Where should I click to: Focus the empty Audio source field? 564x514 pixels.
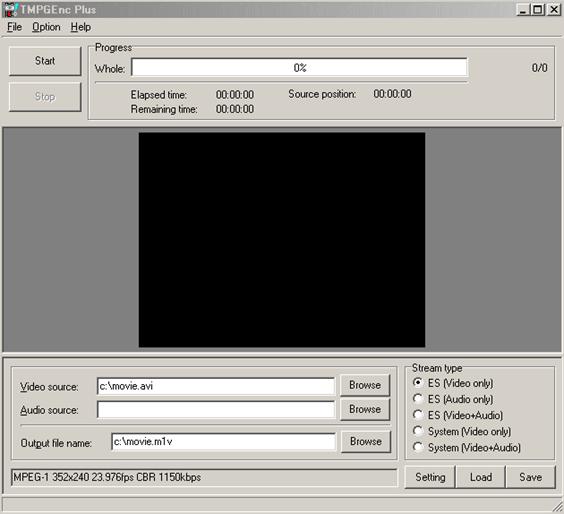(x=216, y=410)
